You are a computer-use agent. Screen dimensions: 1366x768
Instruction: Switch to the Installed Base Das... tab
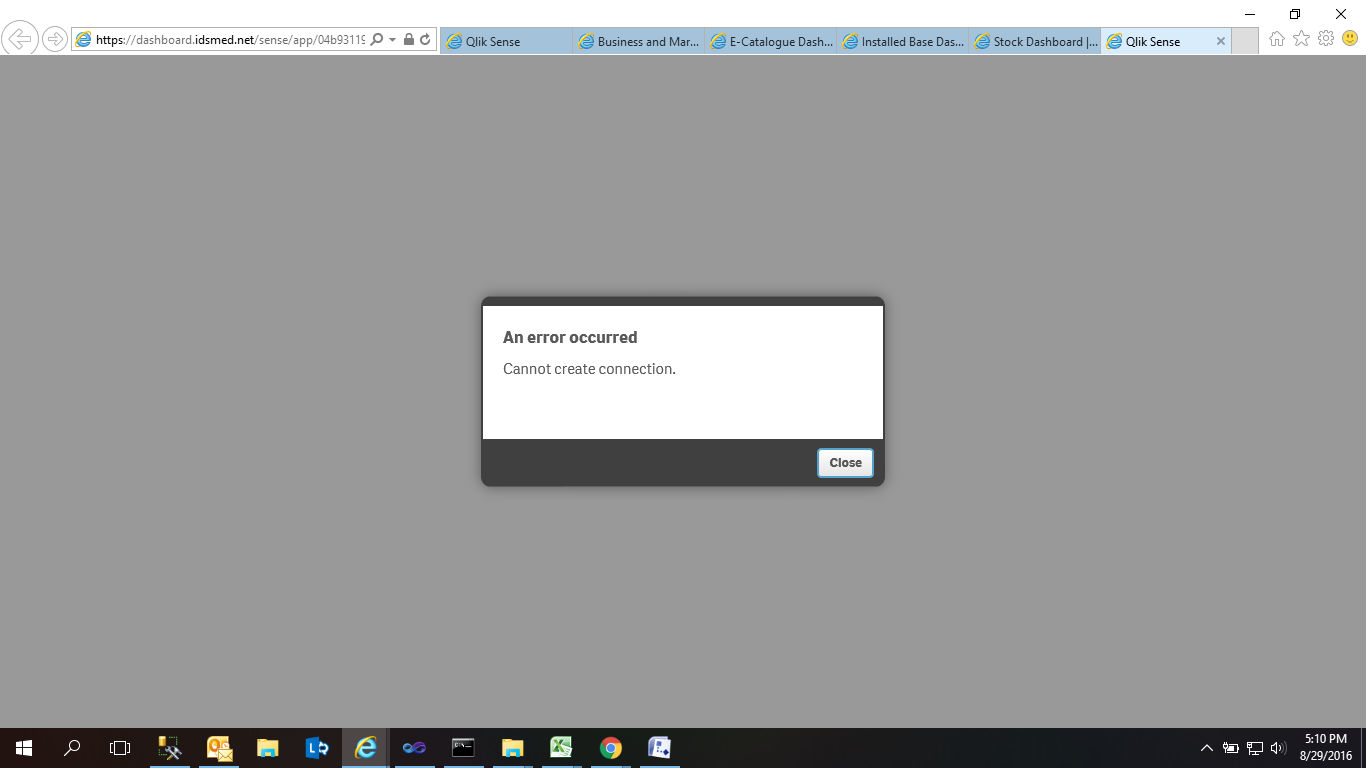point(903,41)
